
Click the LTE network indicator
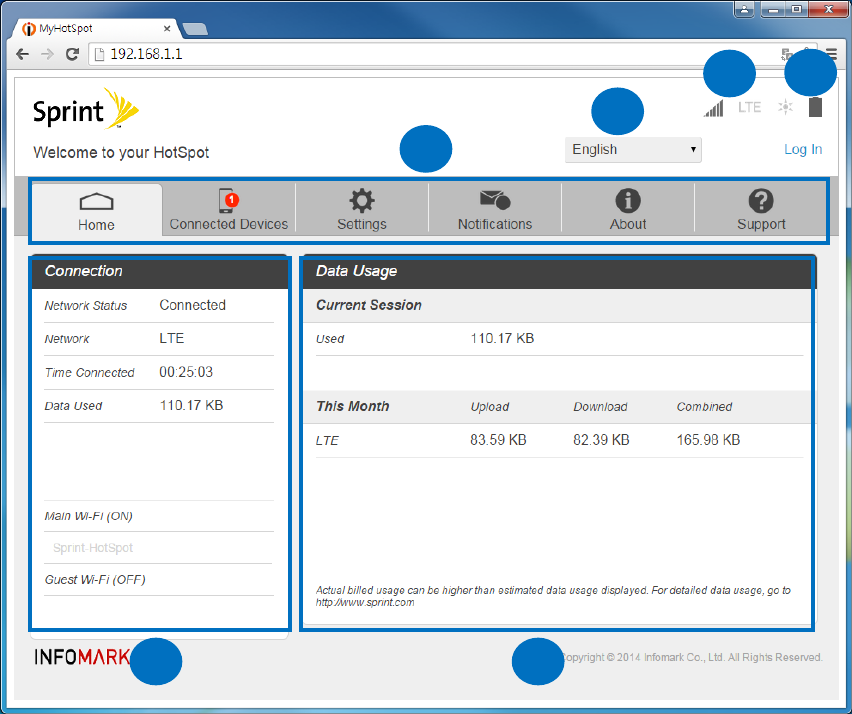tap(749, 108)
